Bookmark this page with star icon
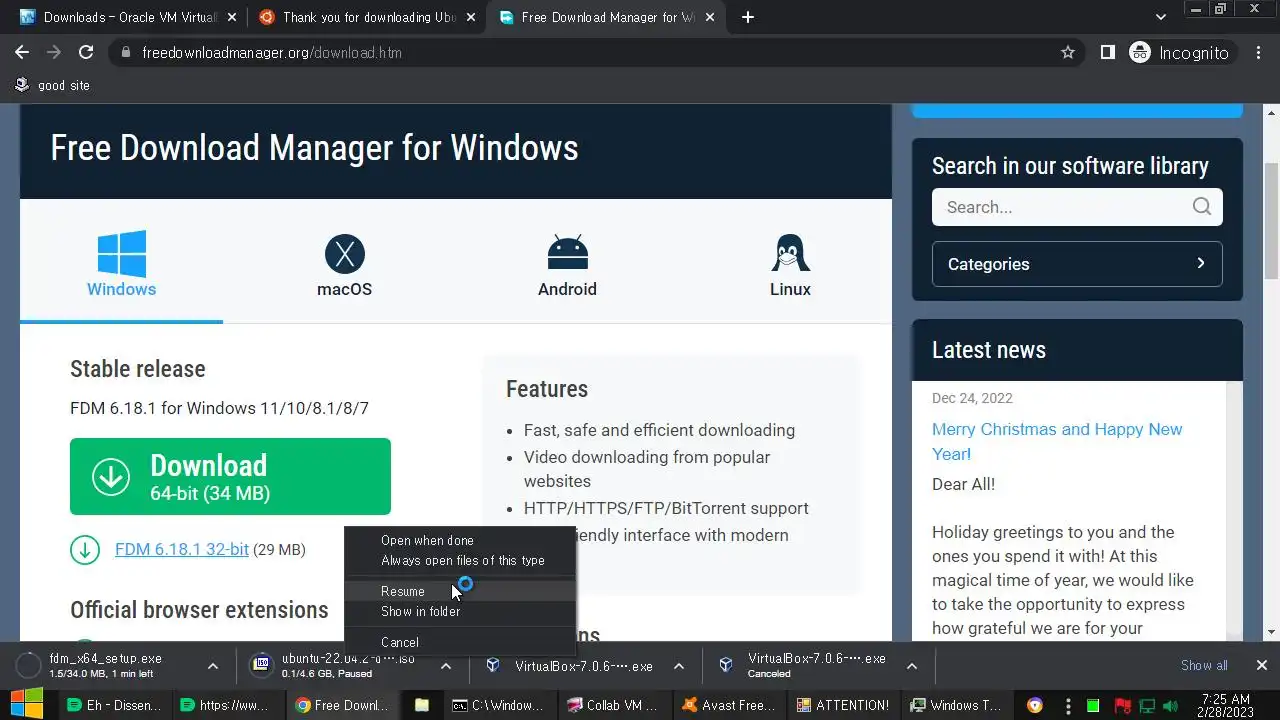 (1068, 52)
